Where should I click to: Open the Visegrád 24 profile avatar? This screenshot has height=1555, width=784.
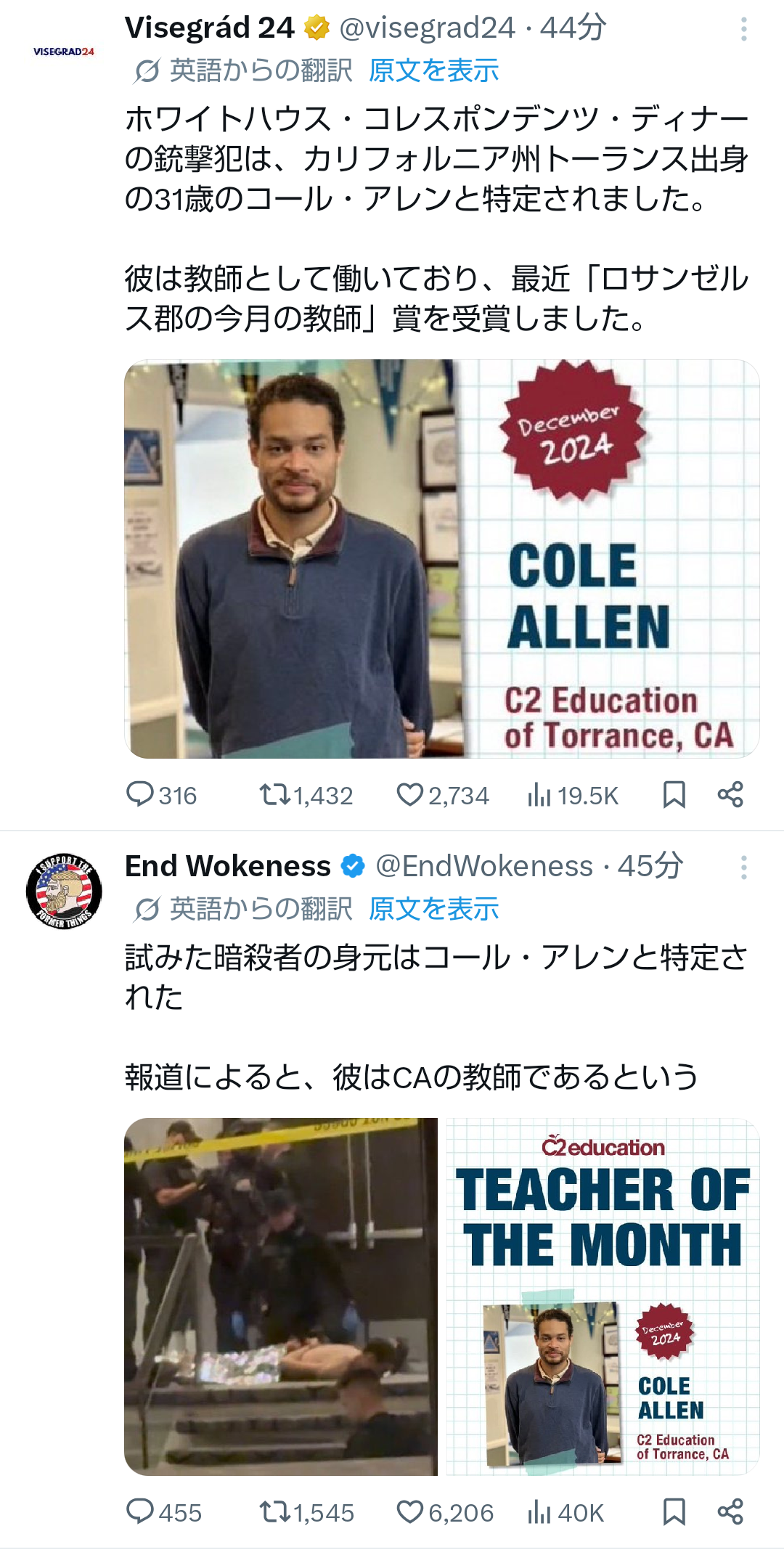tap(64, 52)
